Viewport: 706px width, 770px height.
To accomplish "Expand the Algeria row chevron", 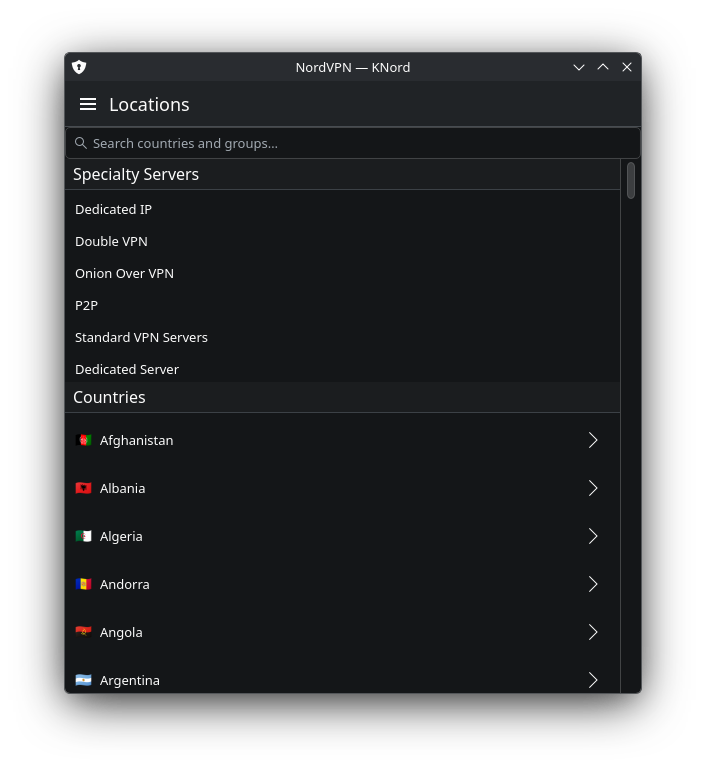I will pos(593,536).
